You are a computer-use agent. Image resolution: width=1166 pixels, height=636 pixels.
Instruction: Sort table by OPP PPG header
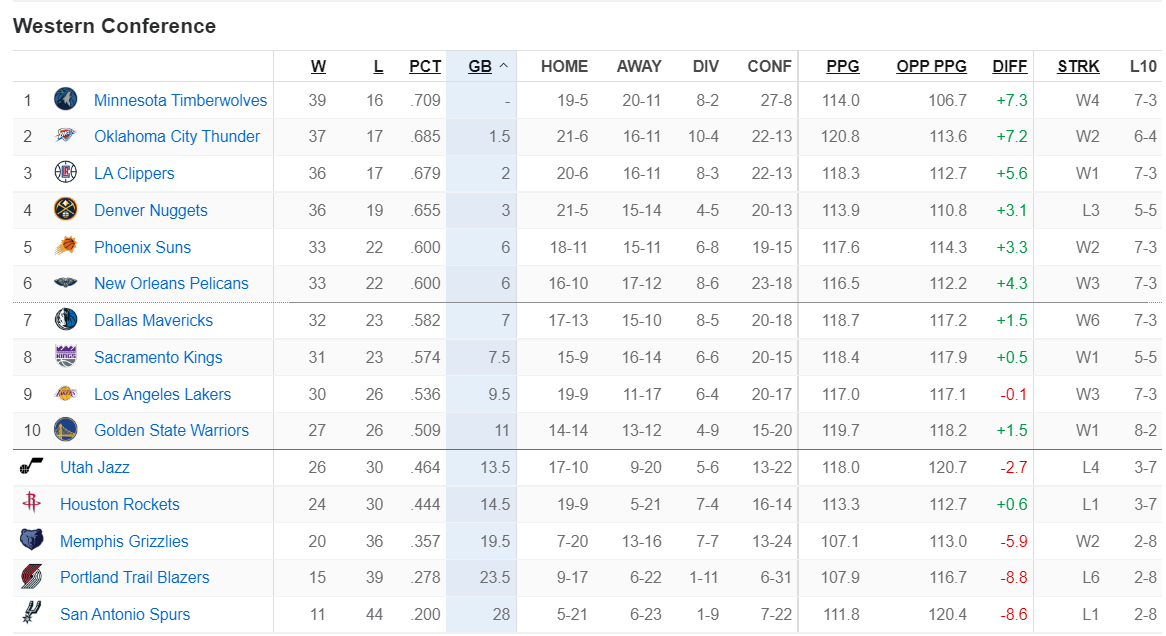931,66
